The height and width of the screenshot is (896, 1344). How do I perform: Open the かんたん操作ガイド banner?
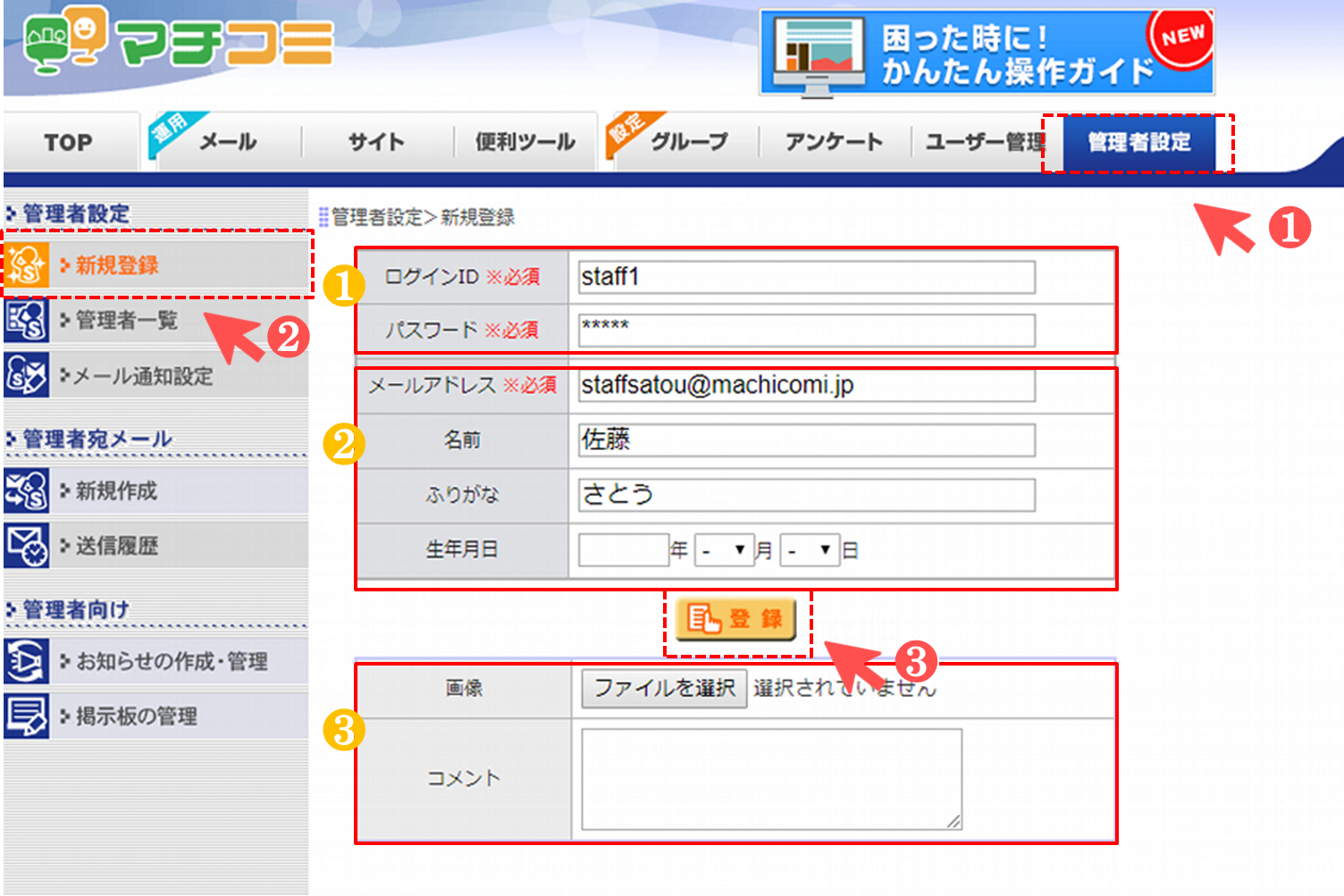click(987, 54)
